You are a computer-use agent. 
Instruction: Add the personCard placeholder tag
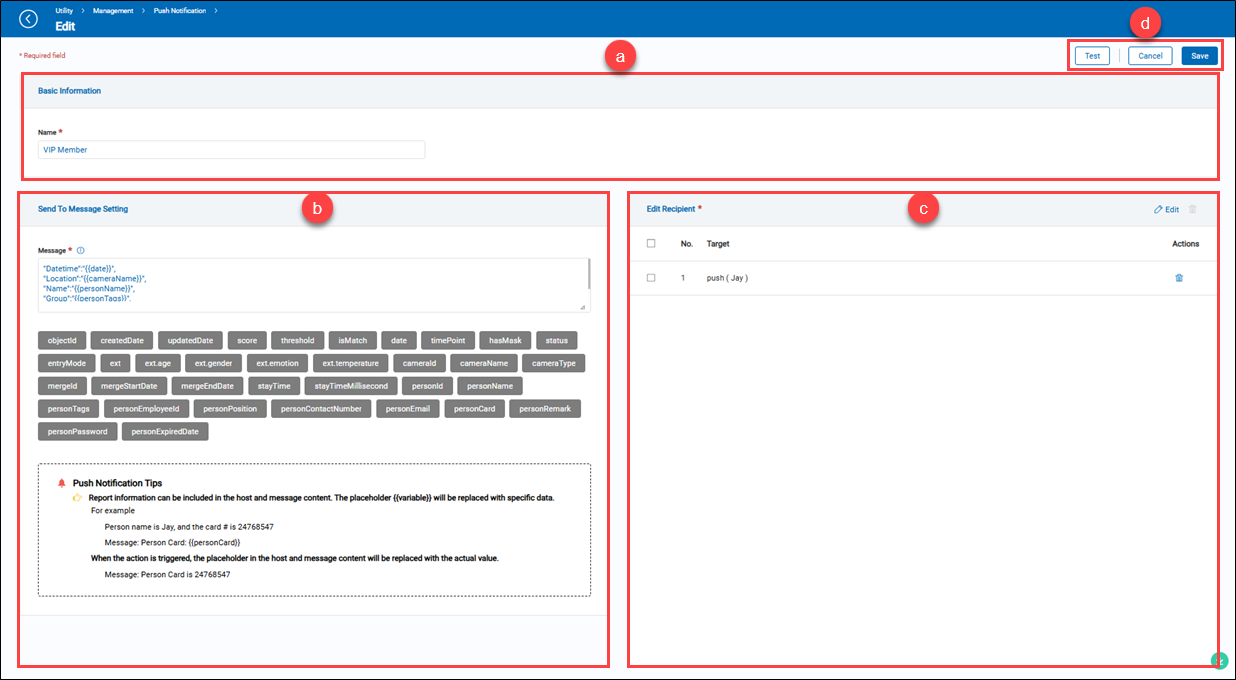click(x=474, y=409)
